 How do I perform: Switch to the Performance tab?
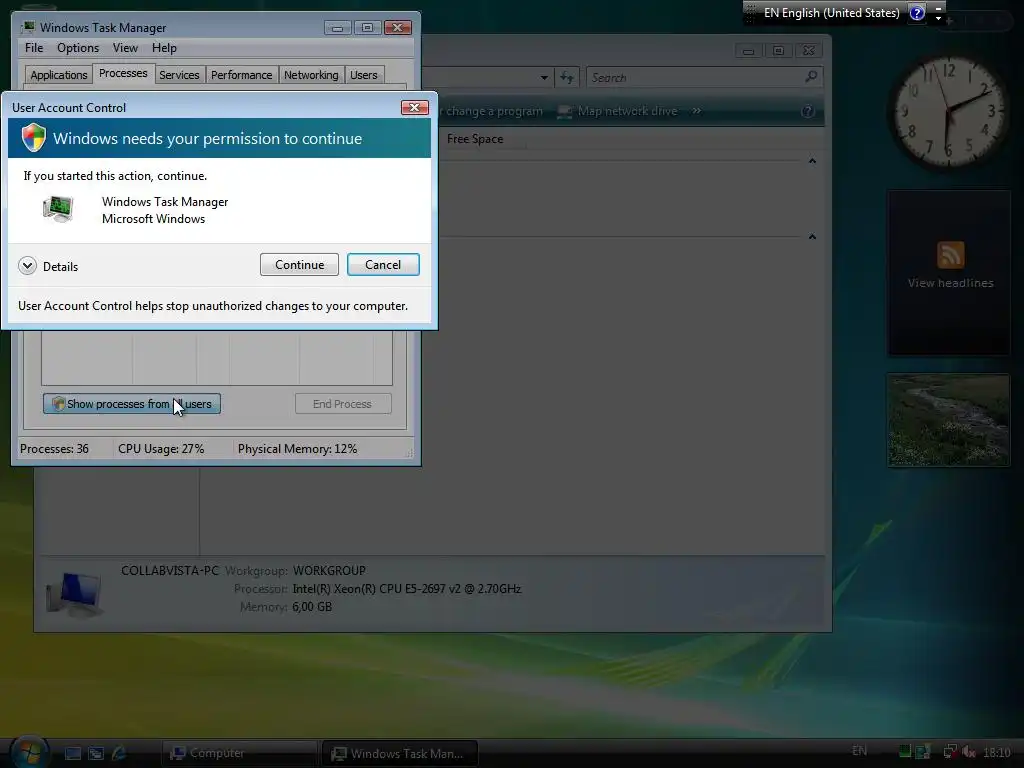(x=241, y=75)
